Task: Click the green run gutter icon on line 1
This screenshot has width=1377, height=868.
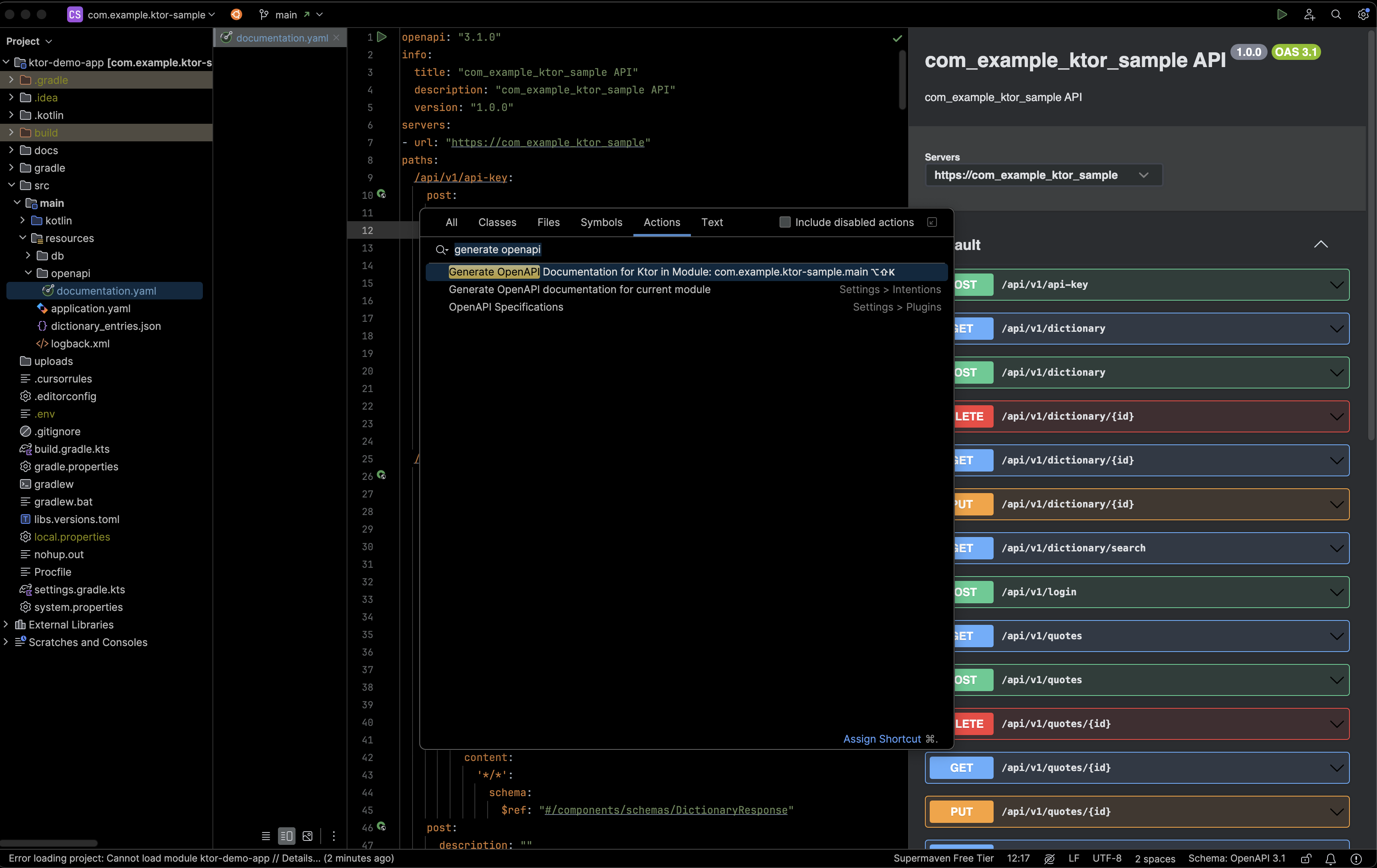Action: (382, 37)
